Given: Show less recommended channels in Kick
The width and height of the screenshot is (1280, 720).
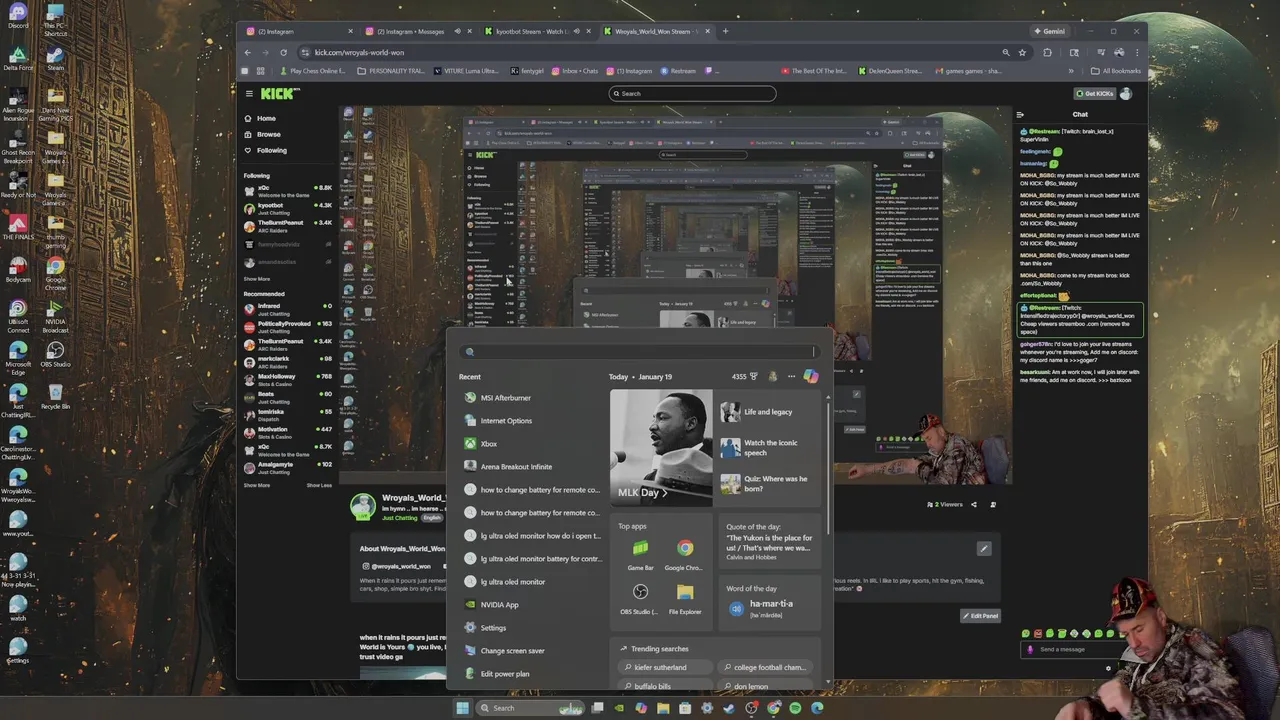Looking at the screenshot, I should coord(319,485).
